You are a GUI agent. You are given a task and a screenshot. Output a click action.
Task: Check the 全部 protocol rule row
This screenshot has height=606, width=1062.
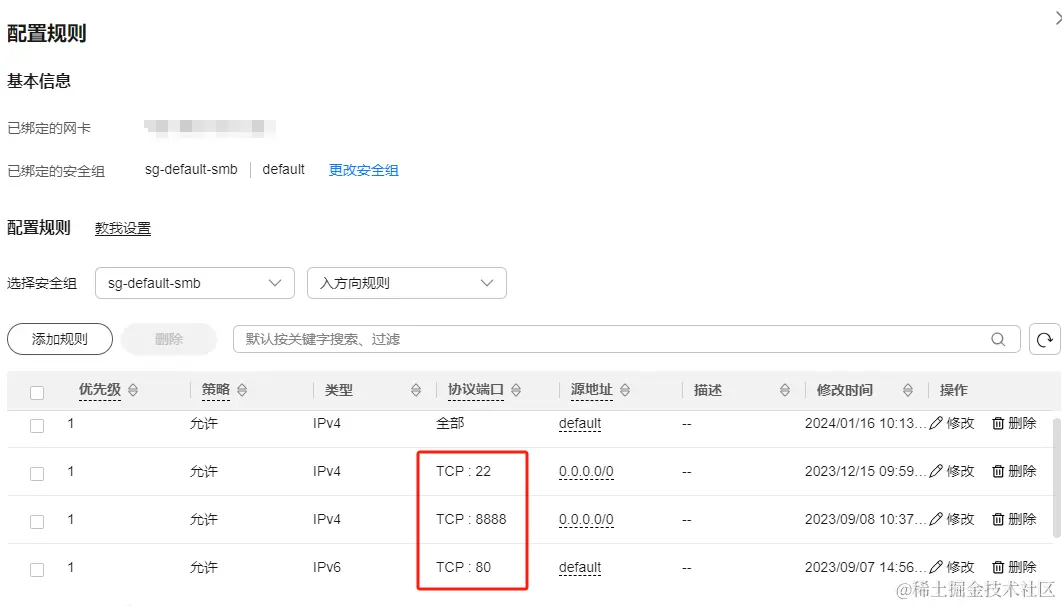37,426
